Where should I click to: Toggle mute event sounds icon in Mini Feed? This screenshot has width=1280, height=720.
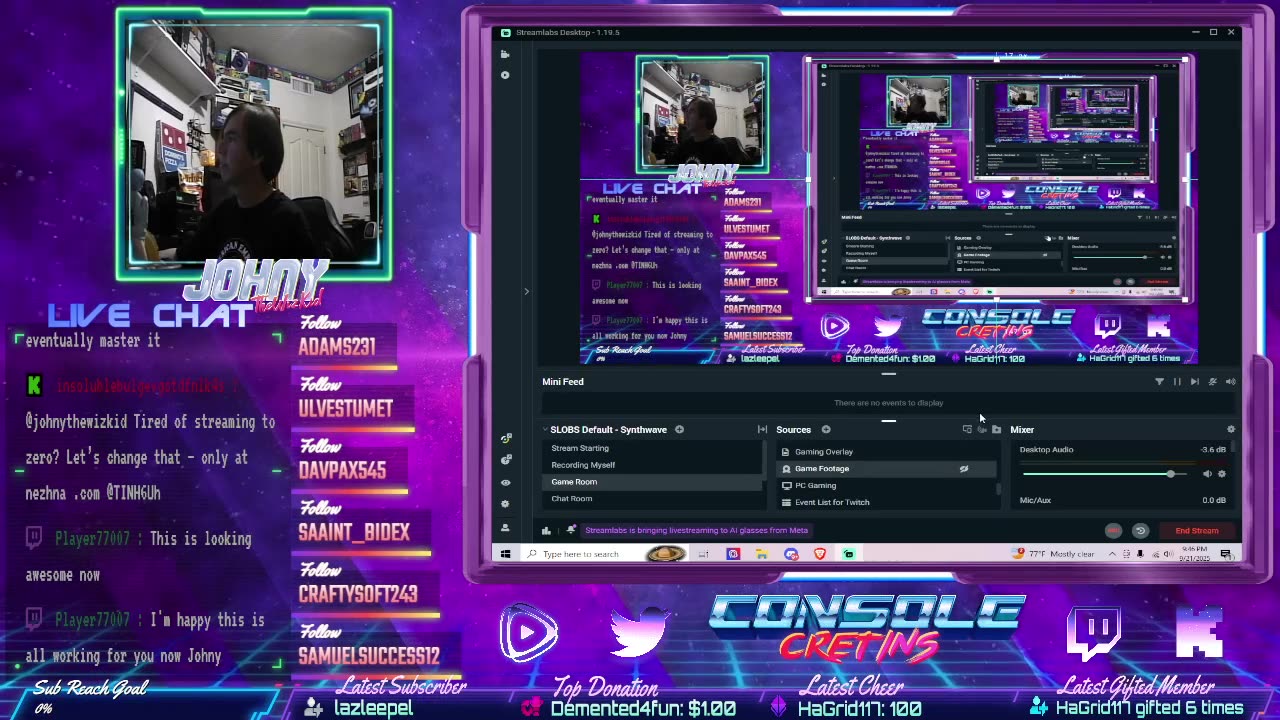tap(1213, 382)
